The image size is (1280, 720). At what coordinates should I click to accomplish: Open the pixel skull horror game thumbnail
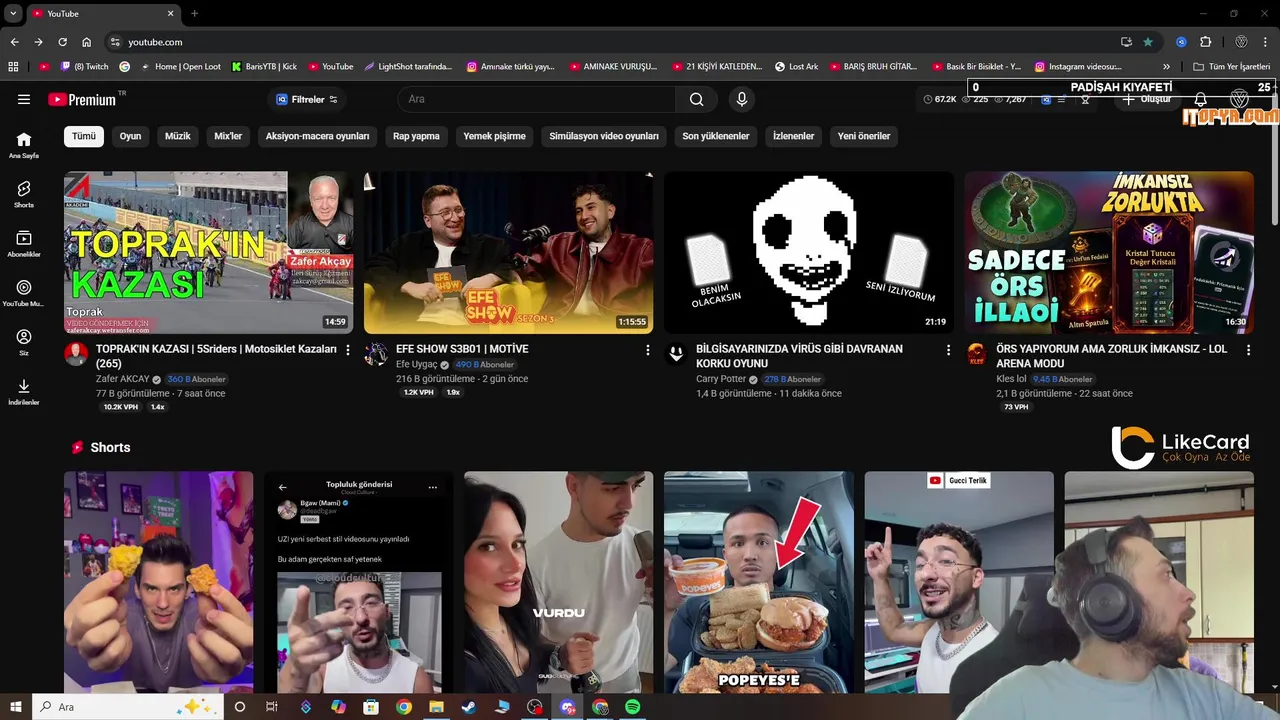point(808,252)
